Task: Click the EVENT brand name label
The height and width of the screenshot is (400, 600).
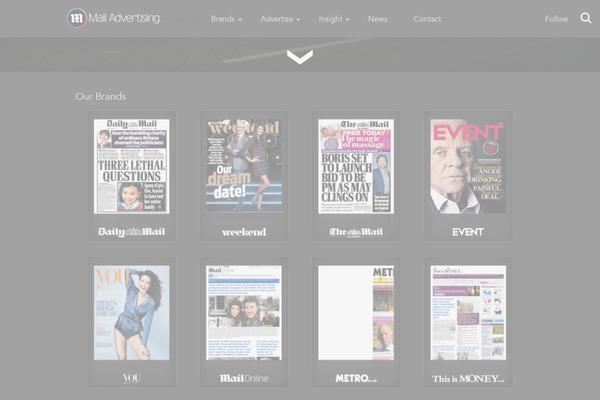Action: click(x=468, y=232)
